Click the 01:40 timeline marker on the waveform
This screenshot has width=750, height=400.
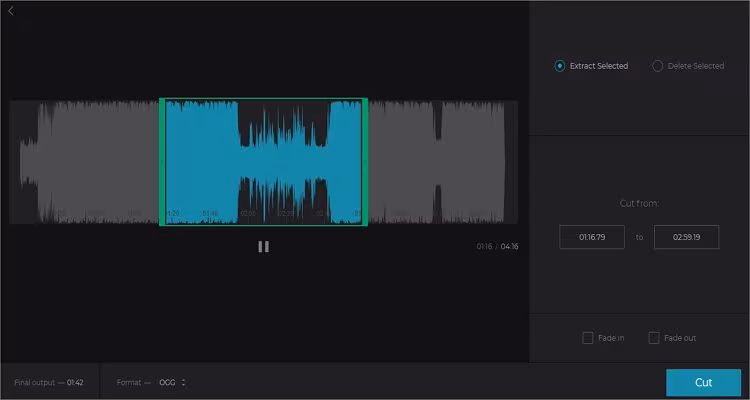[x=210, y=213]
